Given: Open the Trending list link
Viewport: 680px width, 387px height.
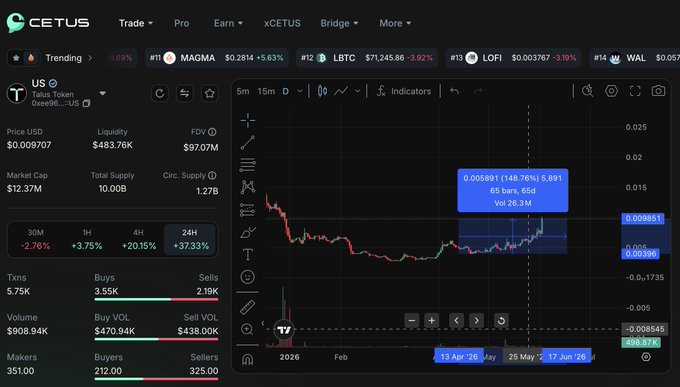Looking at the screenshot, I should [69, 58].
